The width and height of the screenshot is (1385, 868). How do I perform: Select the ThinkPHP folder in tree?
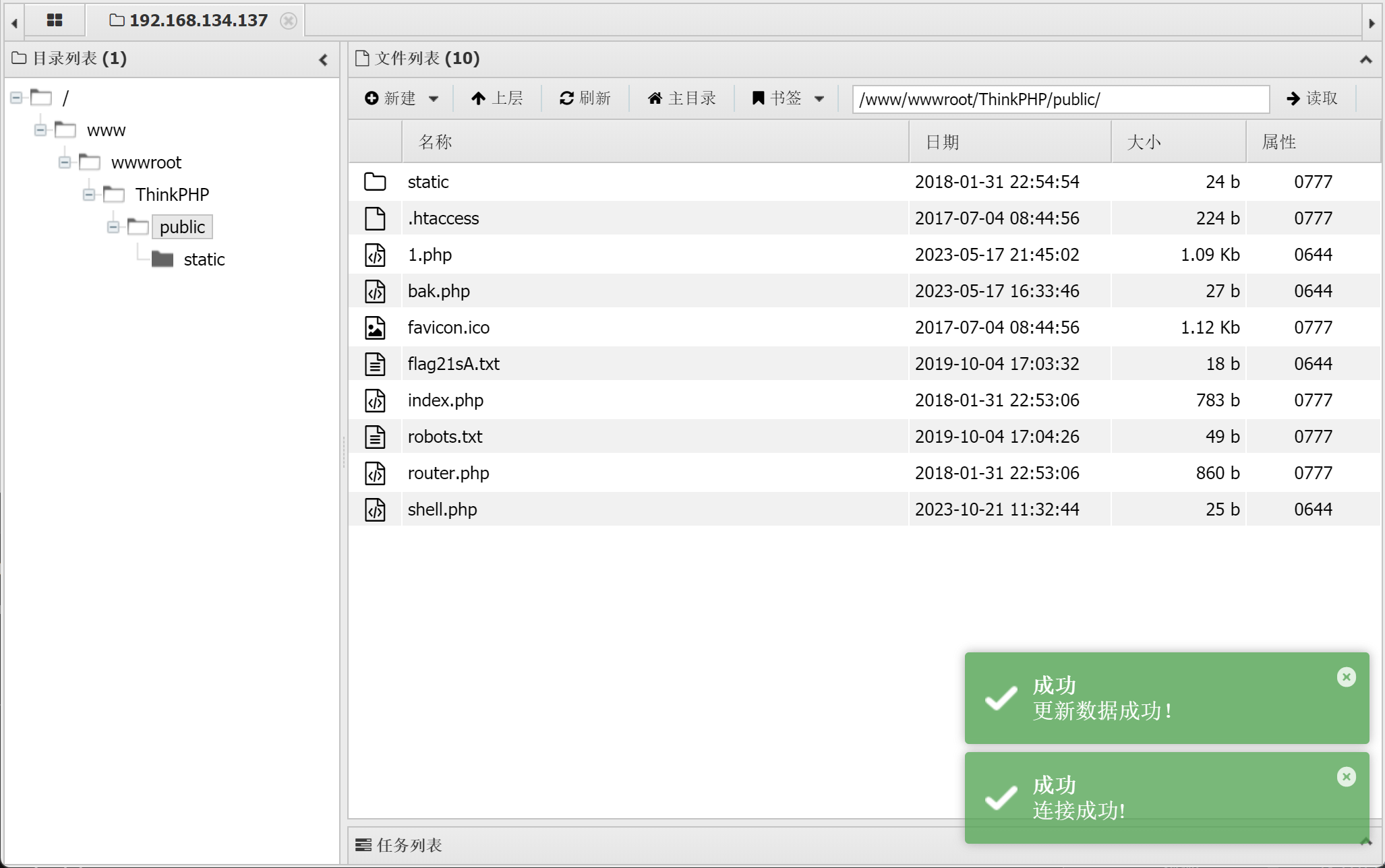tap(172, 195)
